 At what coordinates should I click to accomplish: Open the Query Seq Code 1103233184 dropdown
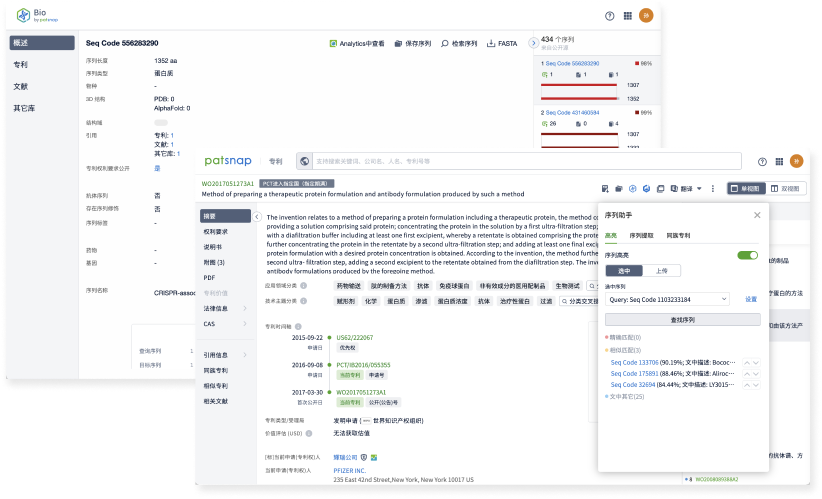[667, 299]
